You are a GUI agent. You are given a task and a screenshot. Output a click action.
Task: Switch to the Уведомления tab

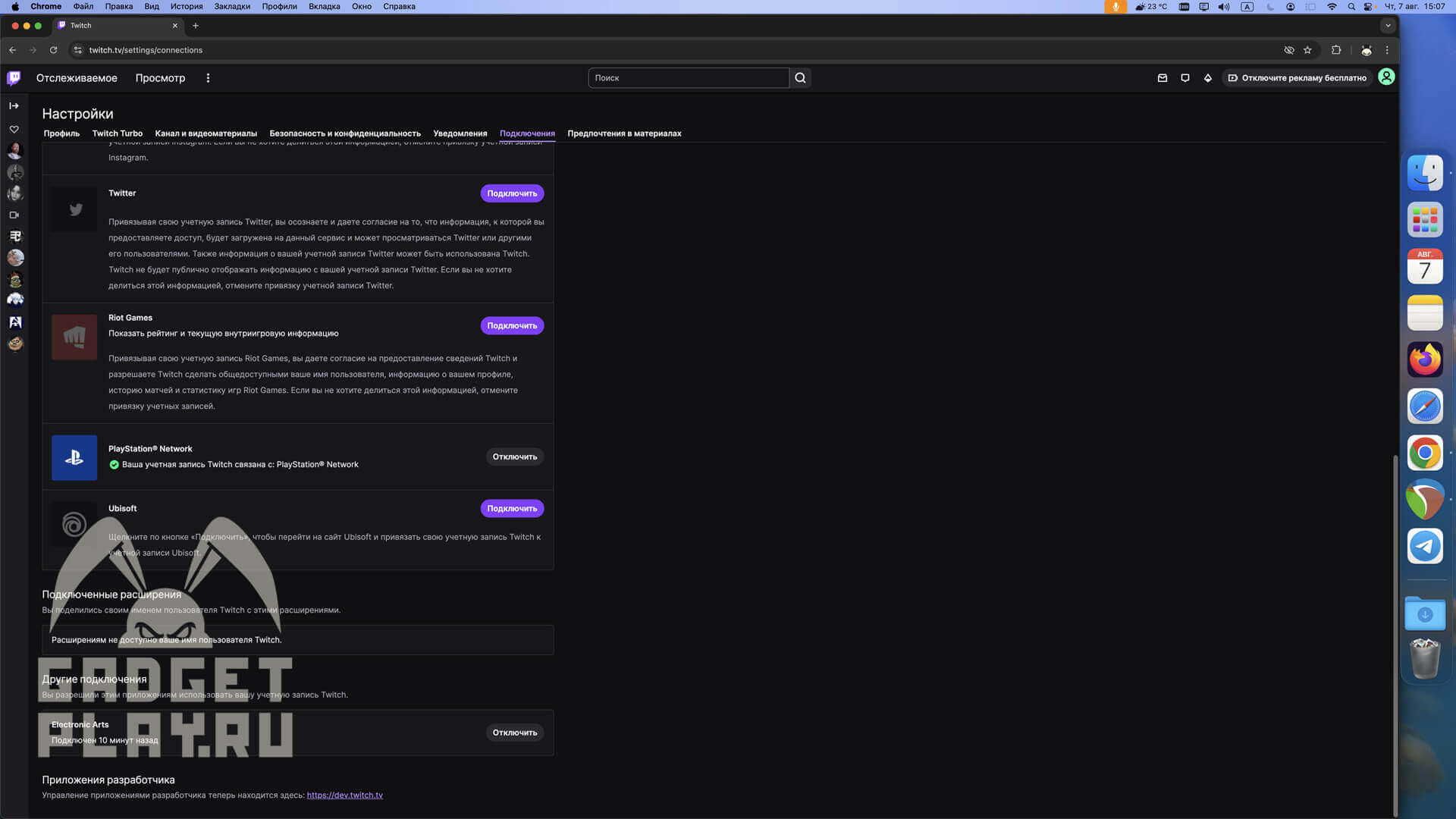click(460, 133)
